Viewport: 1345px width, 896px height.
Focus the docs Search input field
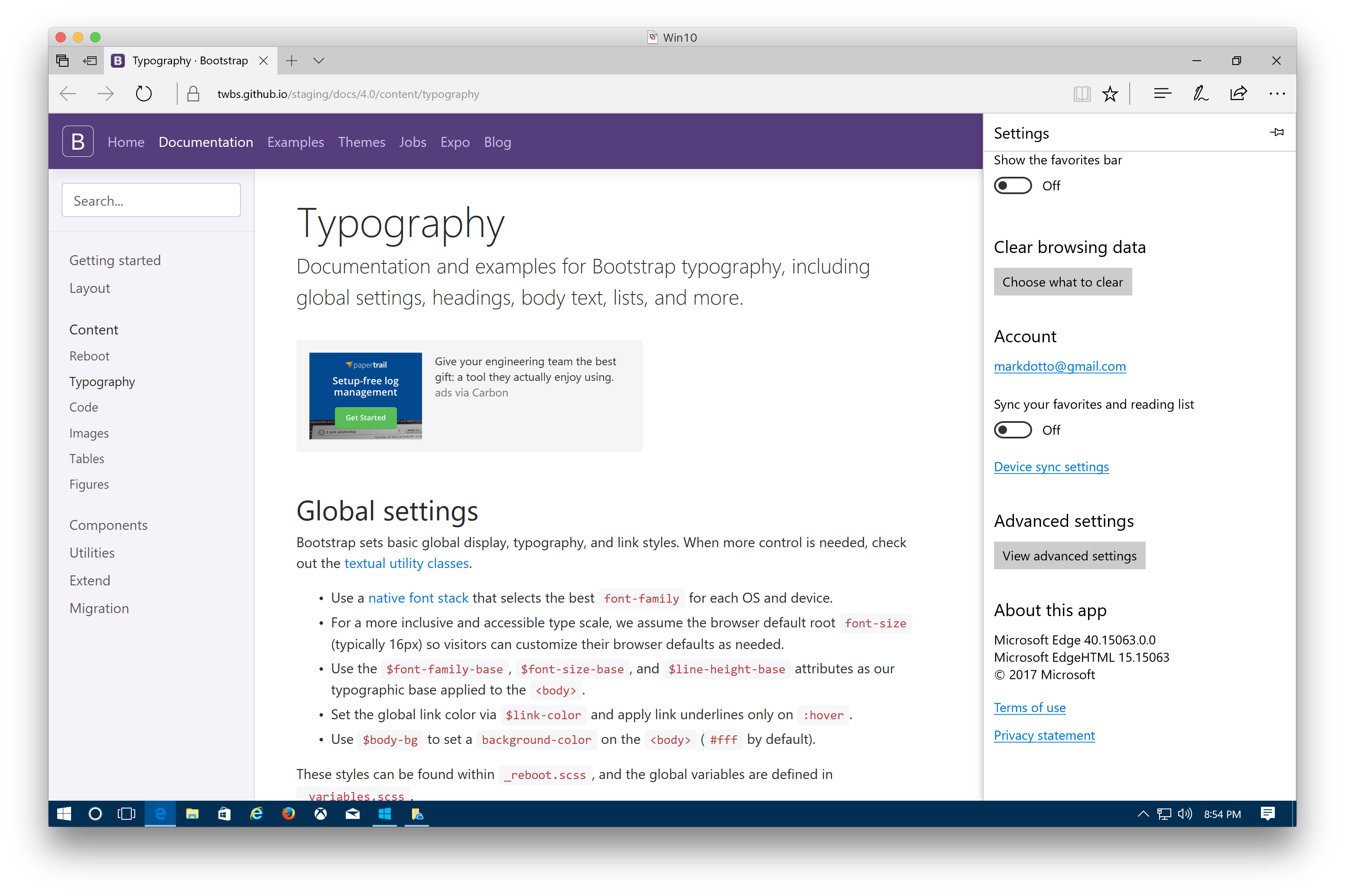(151, 201)
